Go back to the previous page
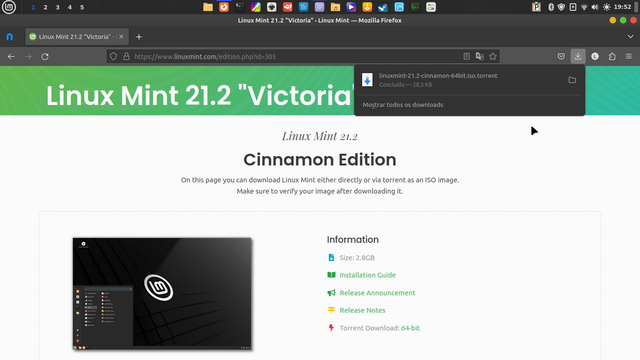The image size is (640, 360). (x=11, y=56)
